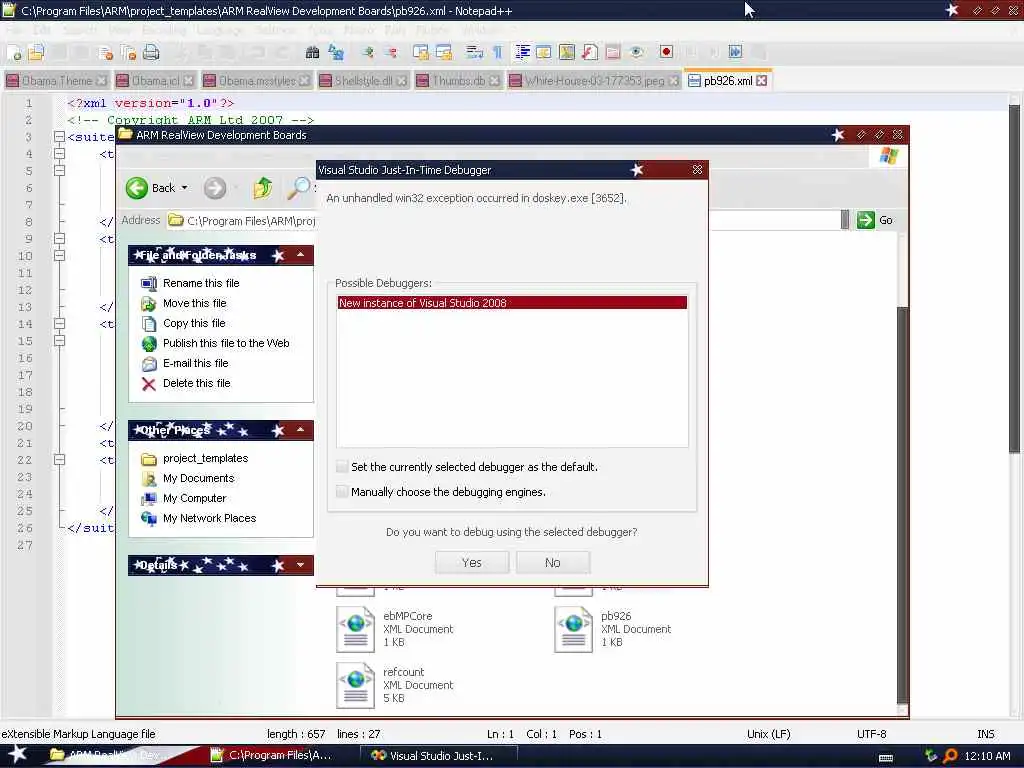
Task: Select the refcount XML Document file
Action: [395, 685]
